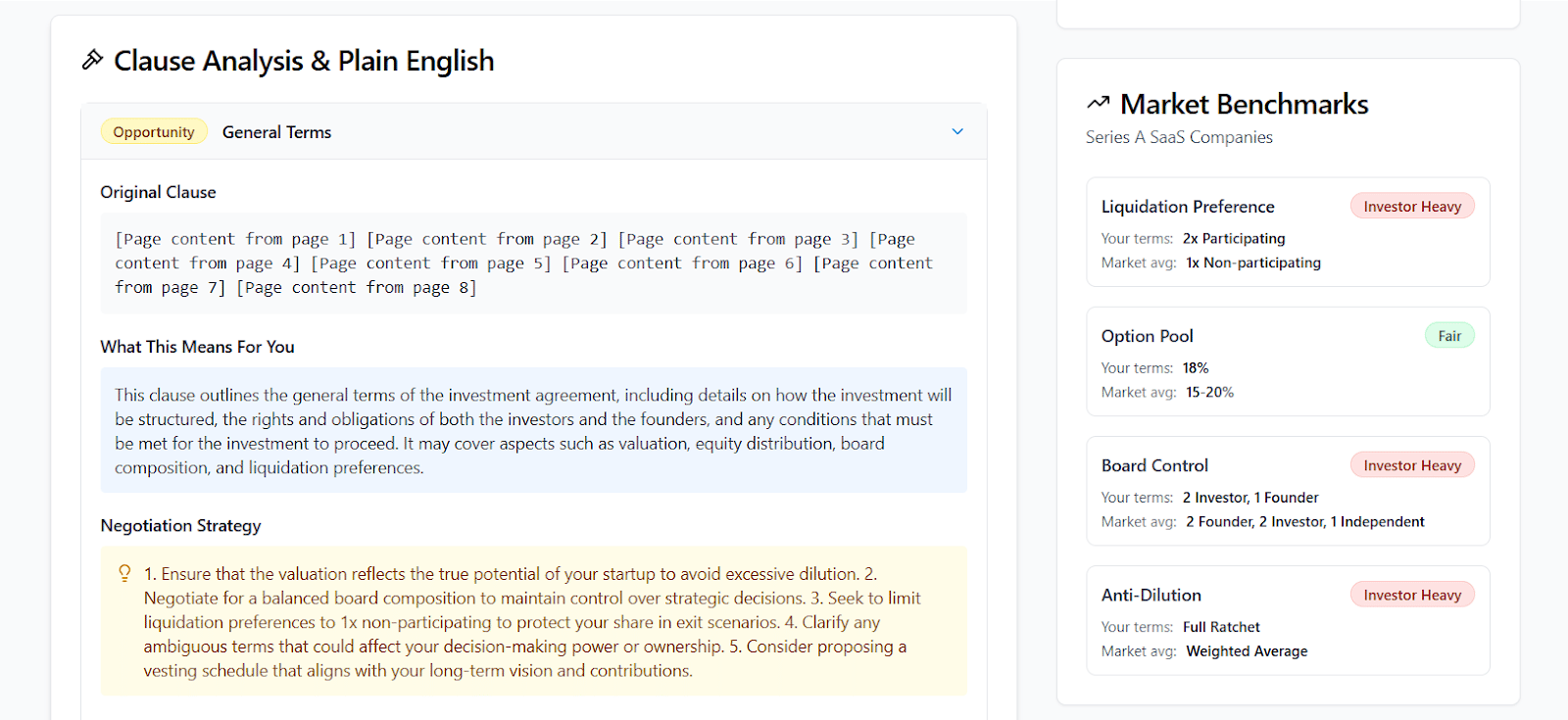Image resolution: width=1568 pixels, height=720 pixels.
Task: Open the Anti-Dilution benchmark title
Action: [1151, 595]
